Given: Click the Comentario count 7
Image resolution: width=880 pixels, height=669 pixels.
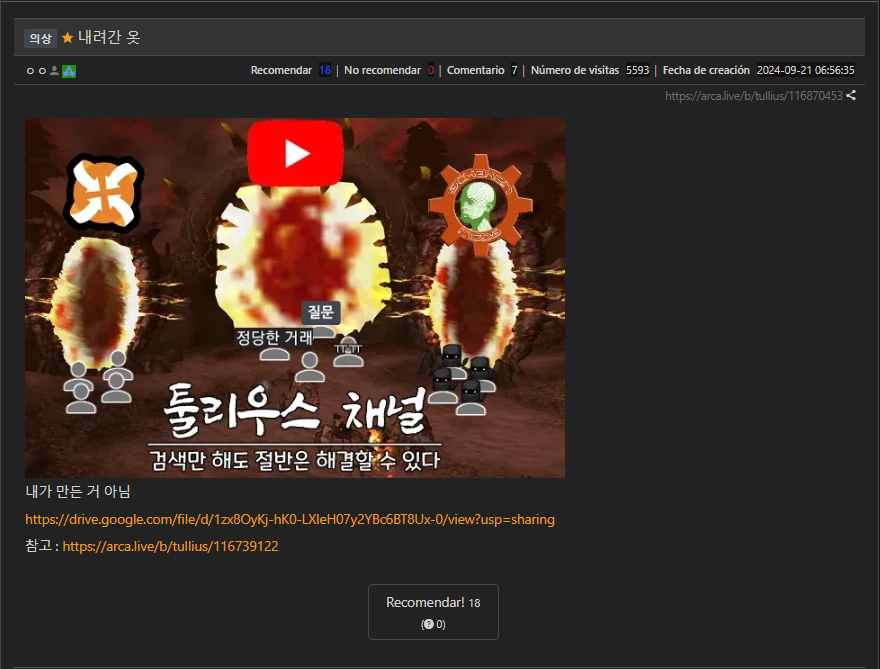Looking at the screenshot, I should pyautogui.click(x=514, y=71).
